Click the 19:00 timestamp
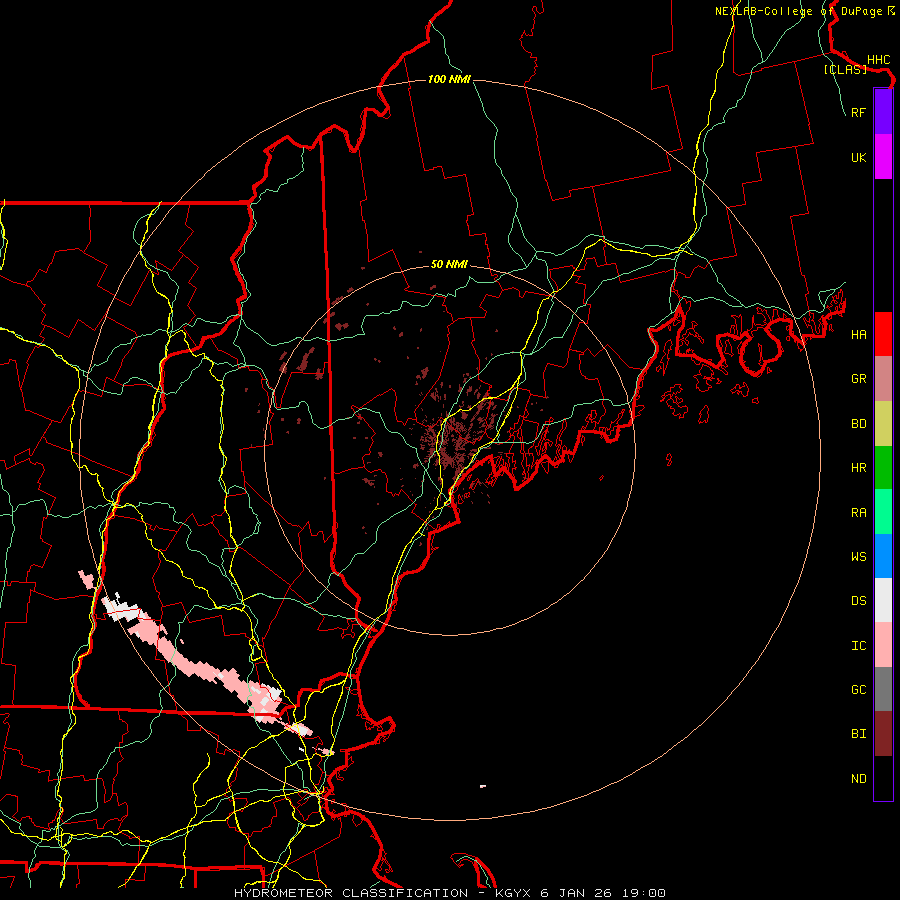This screenshot has height=900, width=900. [x=643, y=893]
